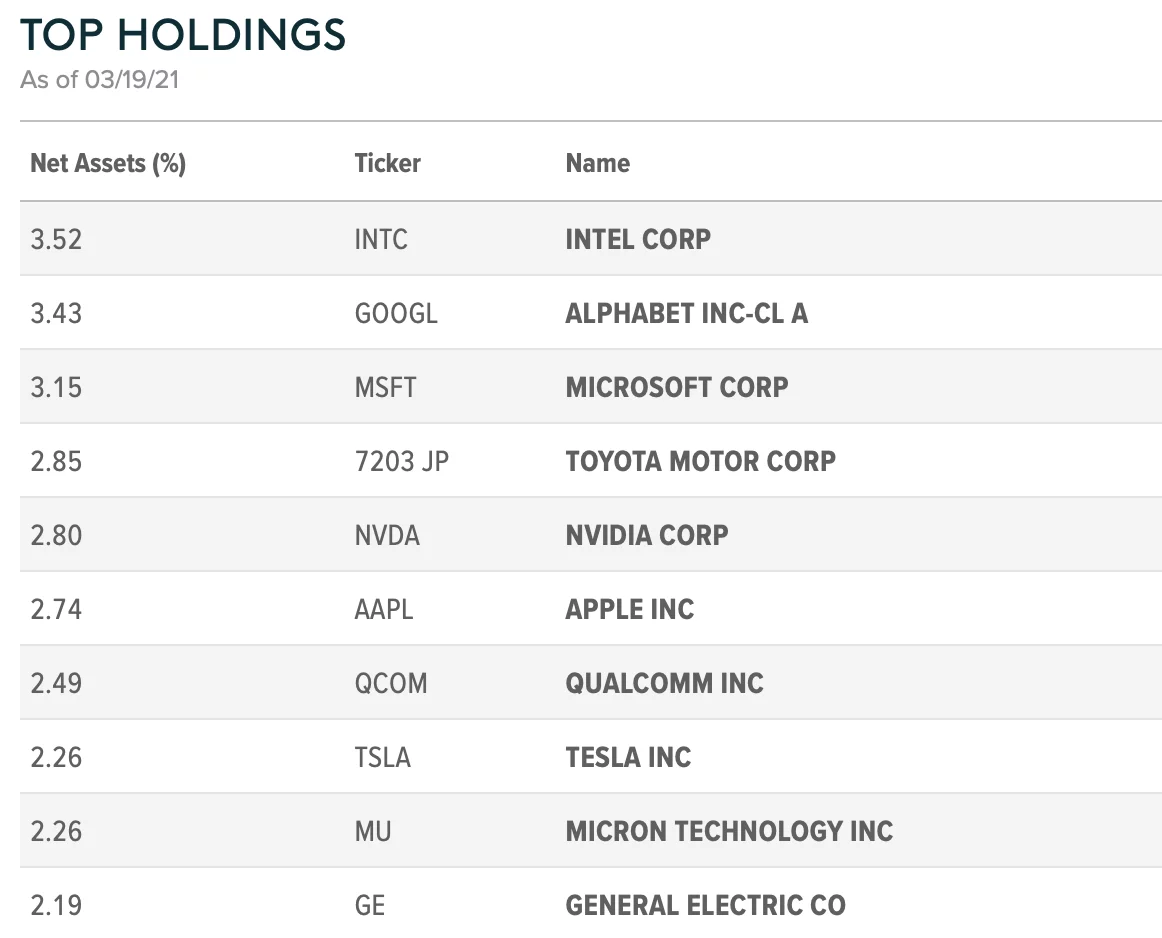
Task: Click the 3.52 net assets value
Action: click(56, 239)
